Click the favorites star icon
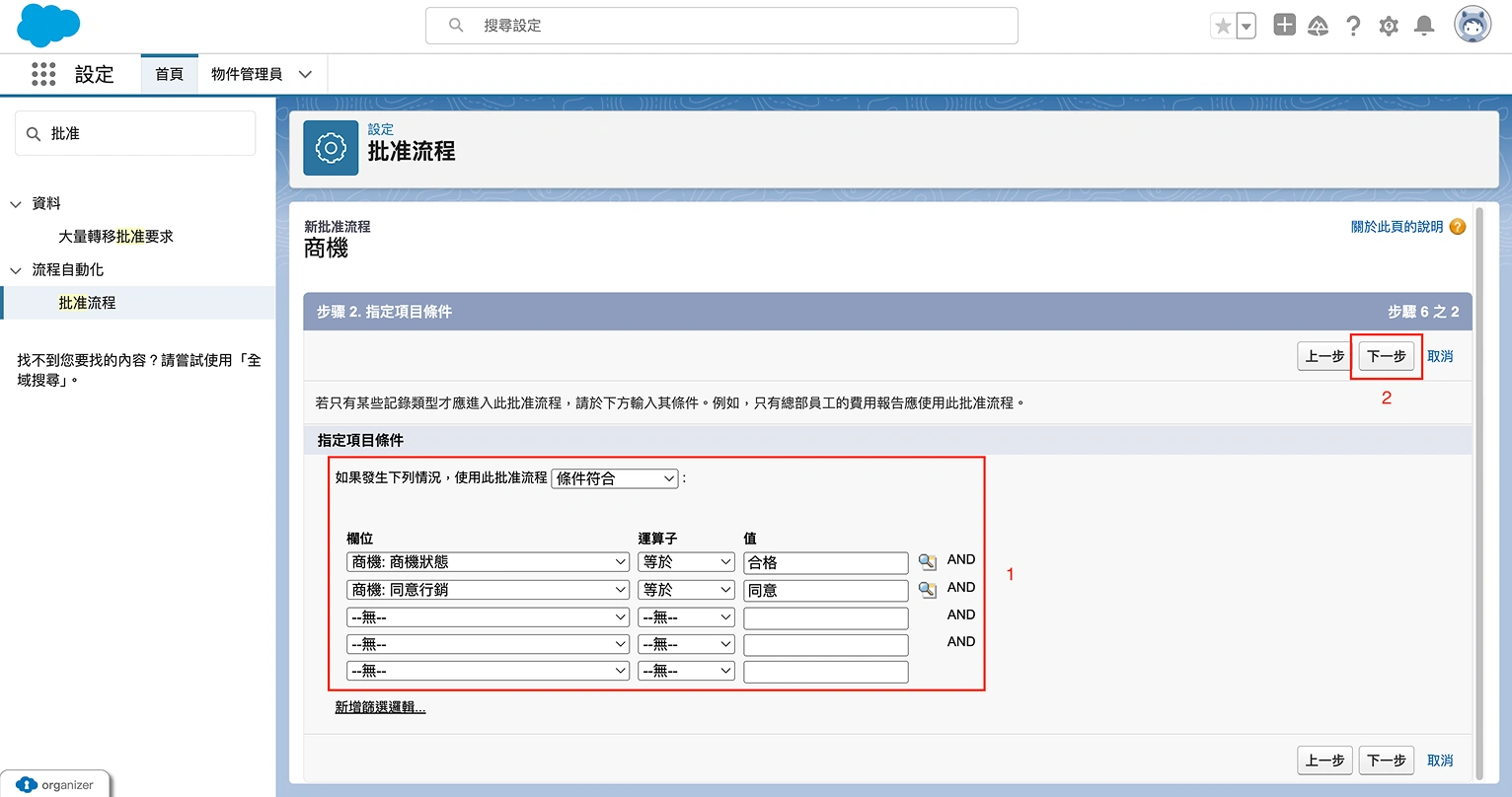Viewport: 1512px width, 797px height. pos(1223,27)
